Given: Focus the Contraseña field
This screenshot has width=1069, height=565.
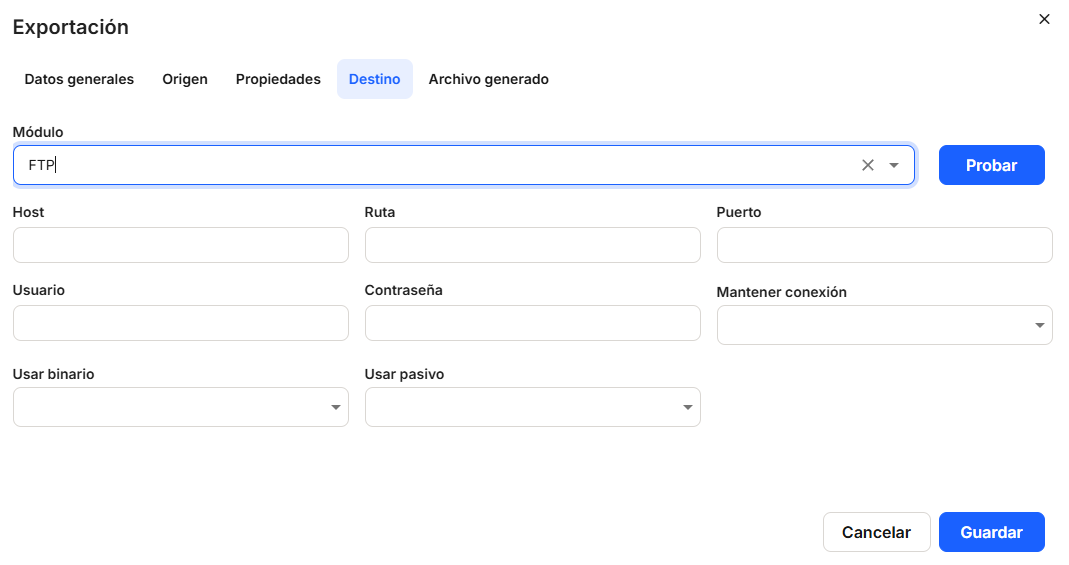Looking at the screenshot, I should [x=532, y=323].
